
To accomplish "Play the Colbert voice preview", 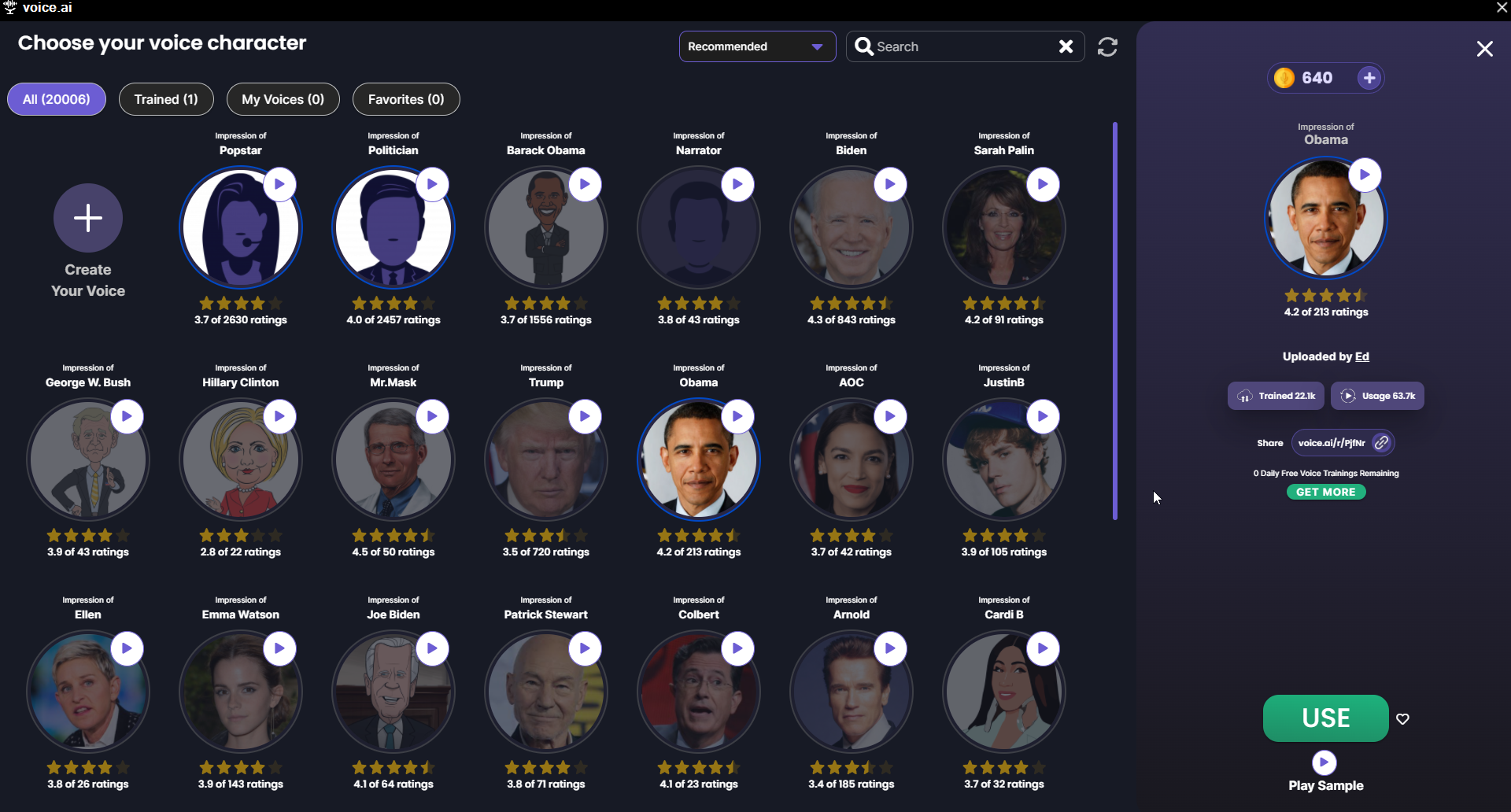I will tap(737, 649).
